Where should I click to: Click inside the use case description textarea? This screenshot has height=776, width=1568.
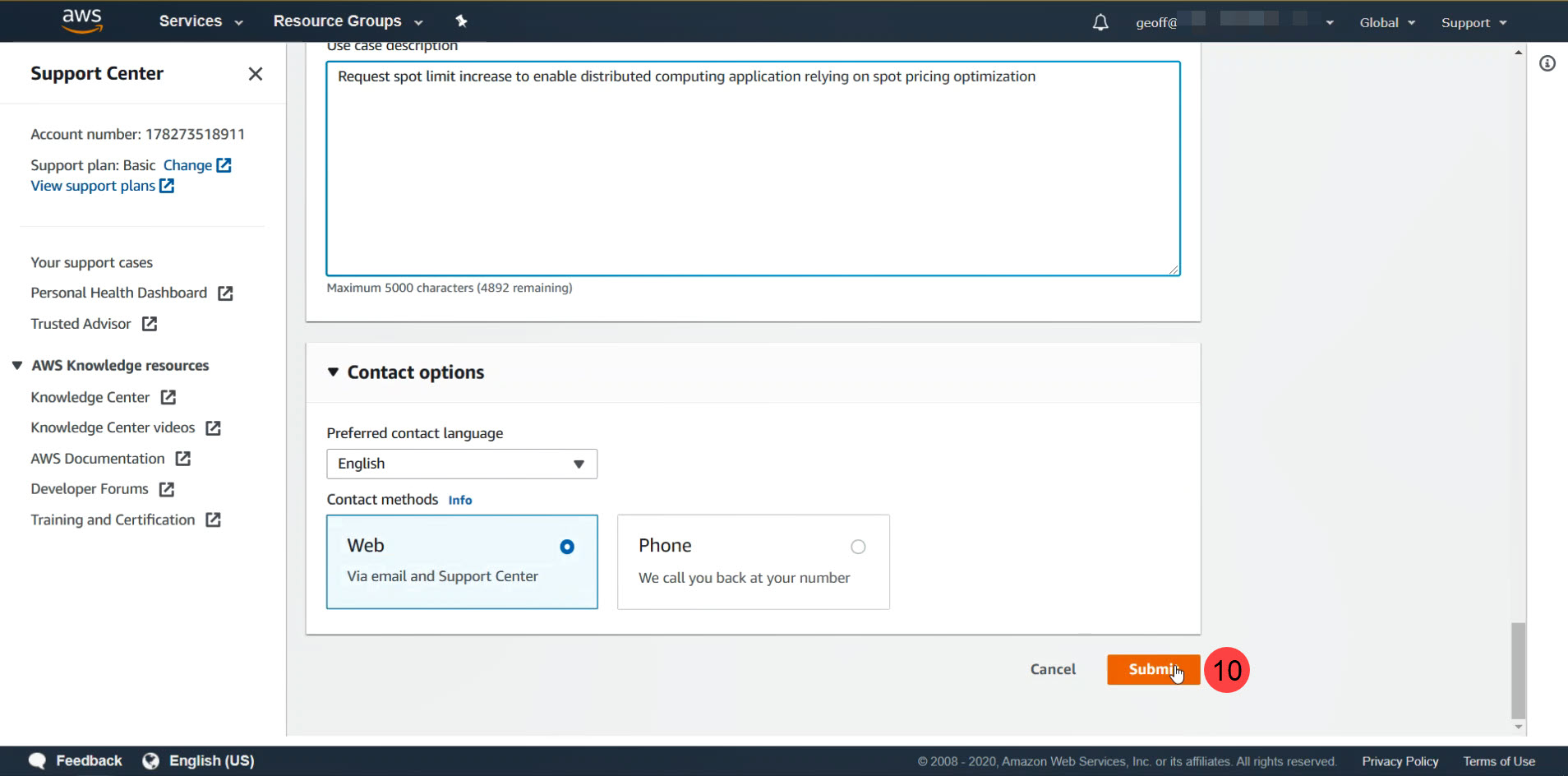[x=753, y=169]
